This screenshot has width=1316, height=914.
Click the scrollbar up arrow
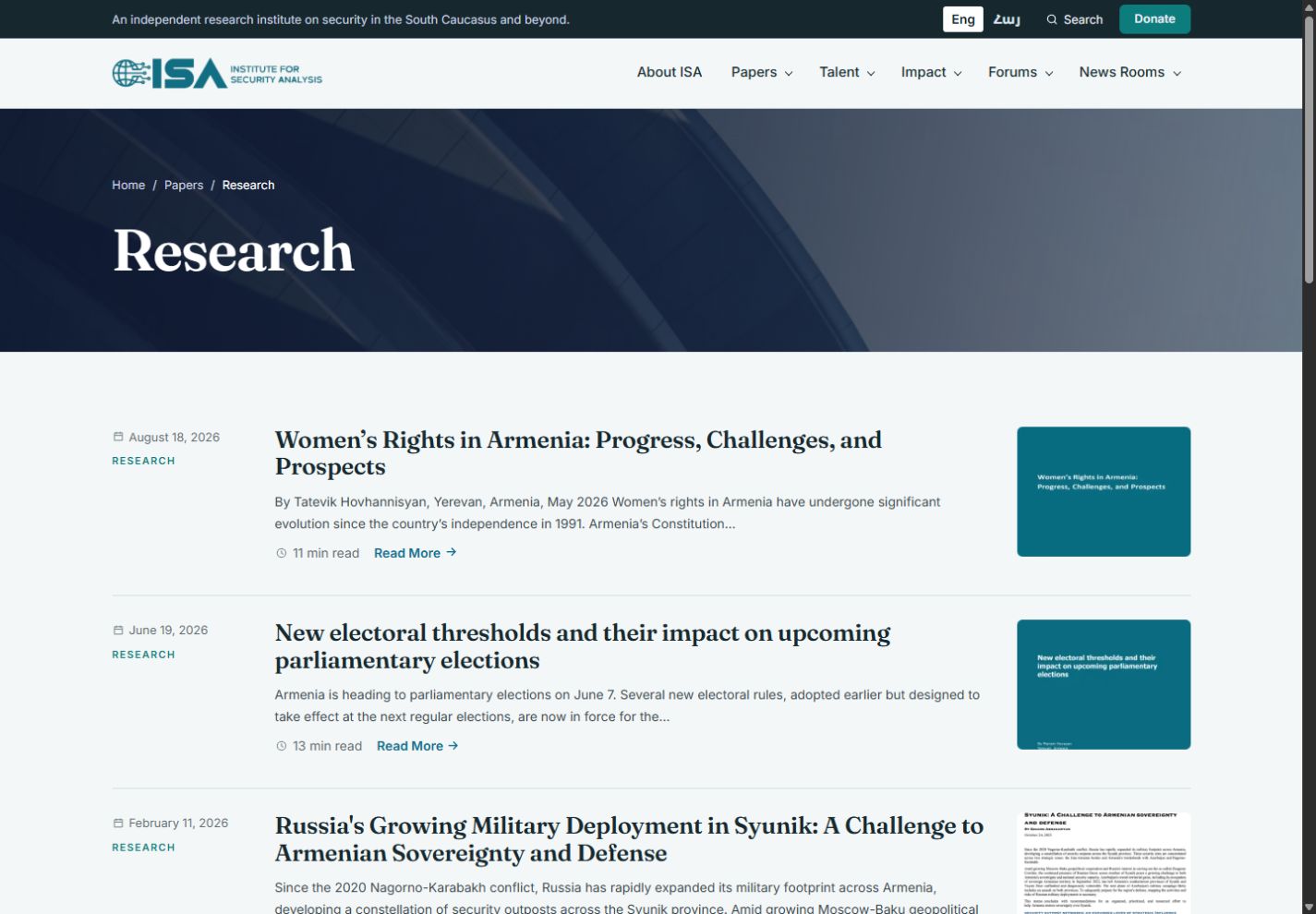[1309, 6]
